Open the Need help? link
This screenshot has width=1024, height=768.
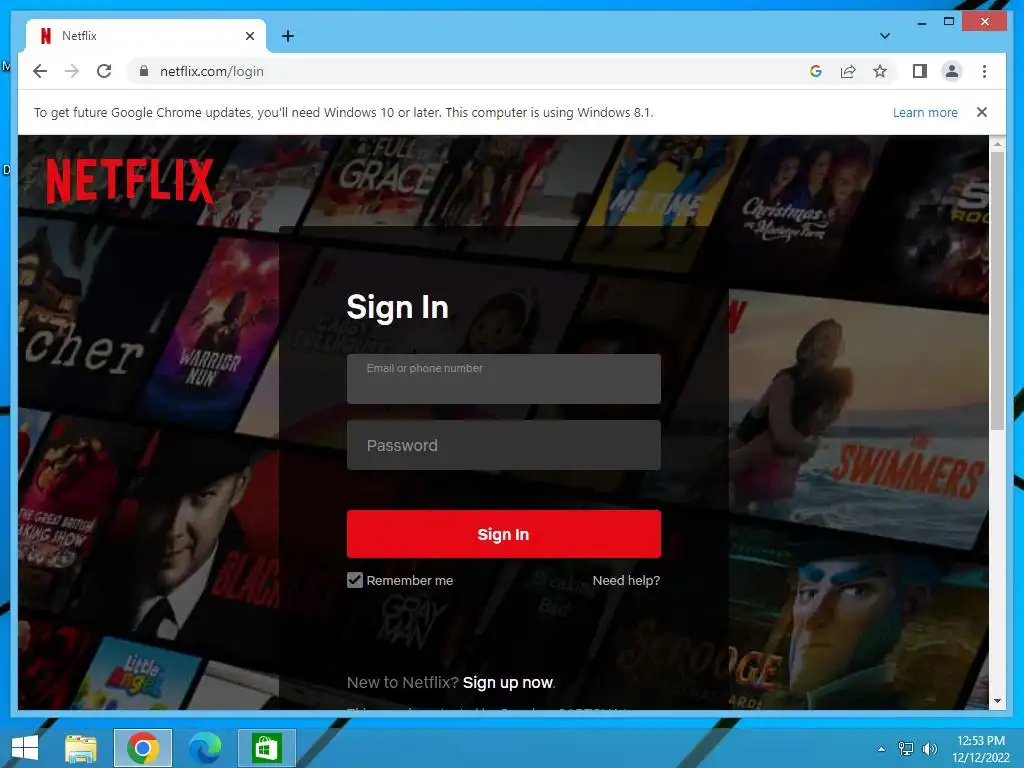point(626,580)
